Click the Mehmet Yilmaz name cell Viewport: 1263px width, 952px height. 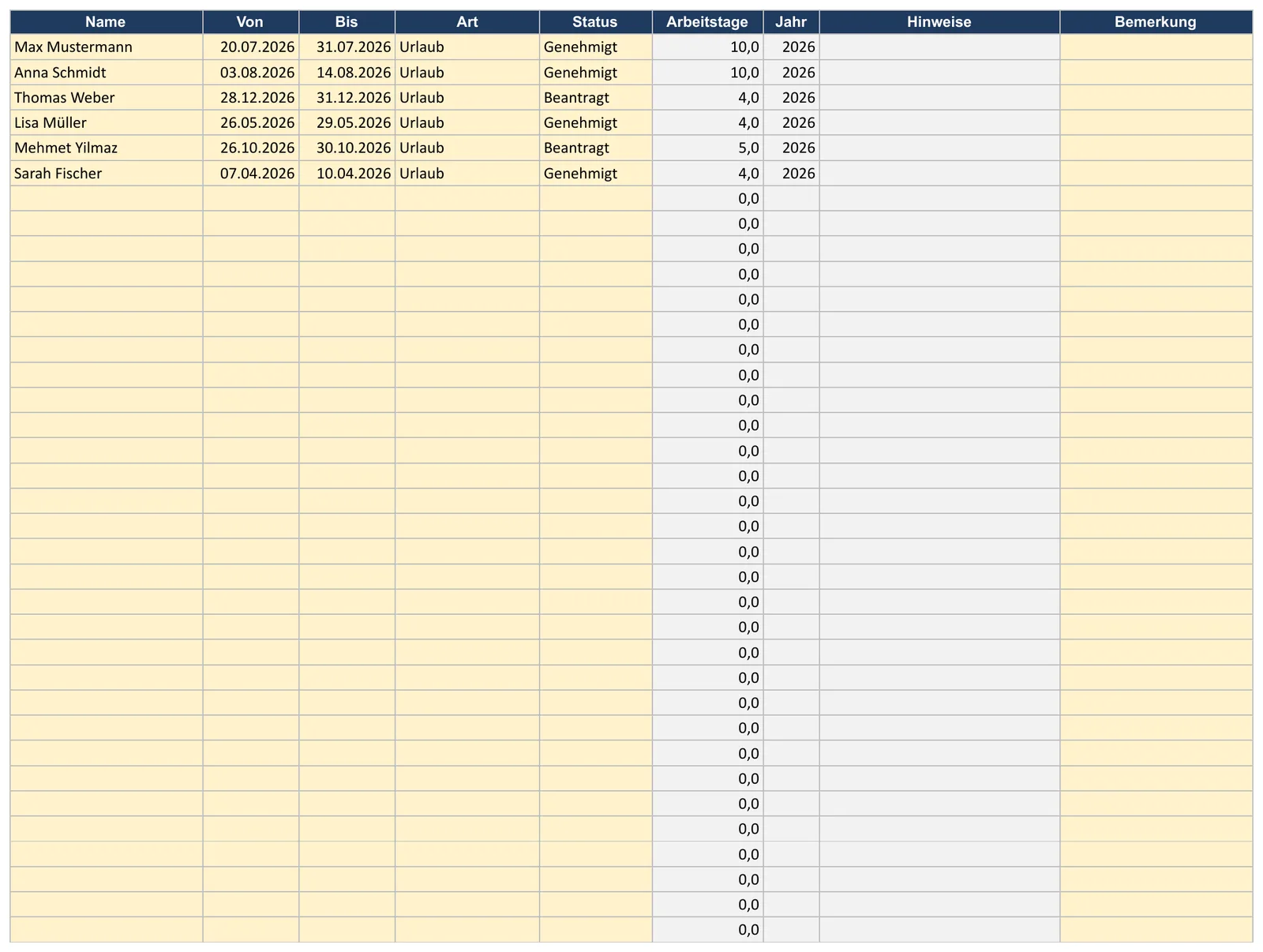coord(107,148)
